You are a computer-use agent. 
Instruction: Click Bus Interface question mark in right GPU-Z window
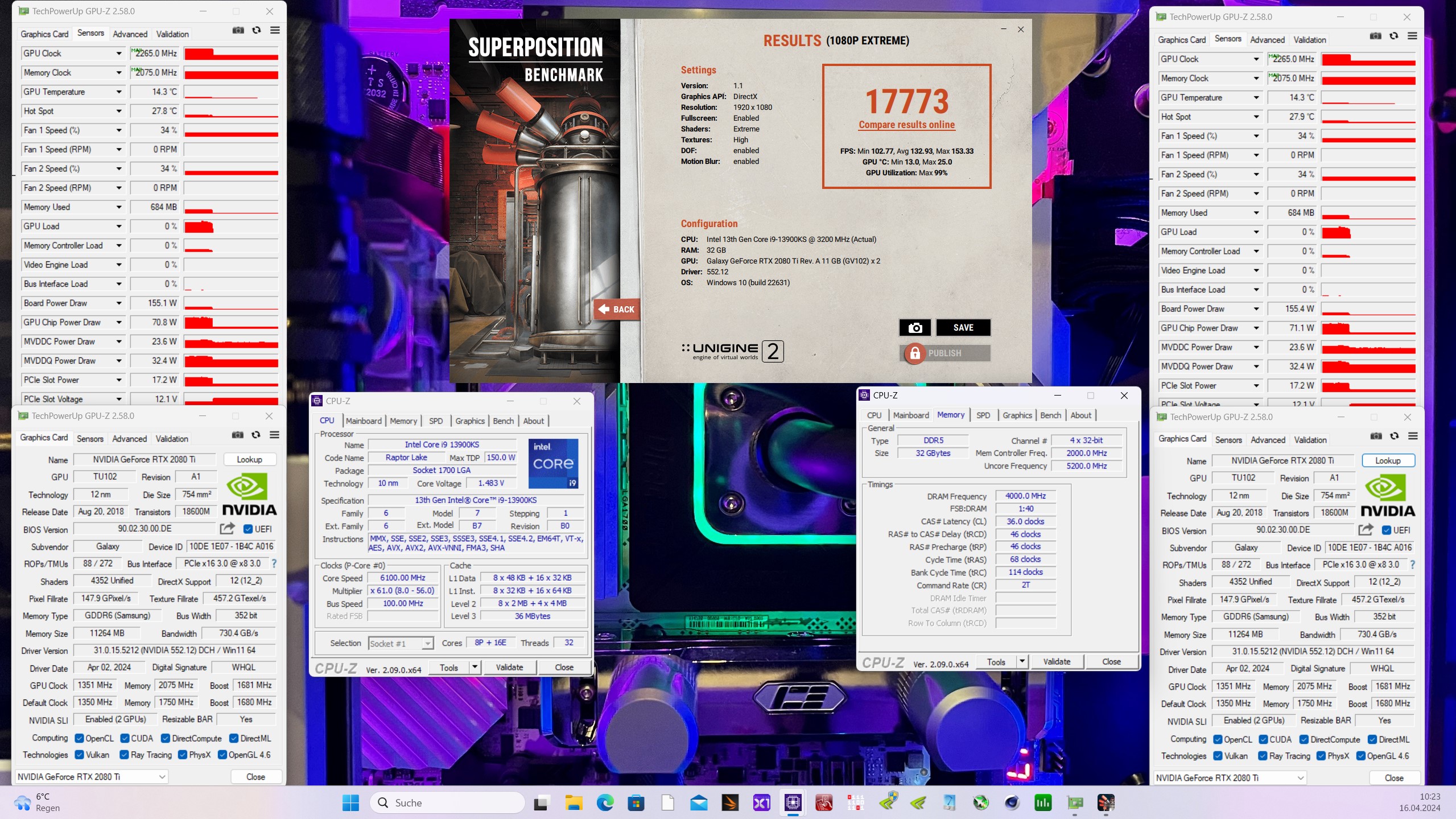(x=1412, y=565)
